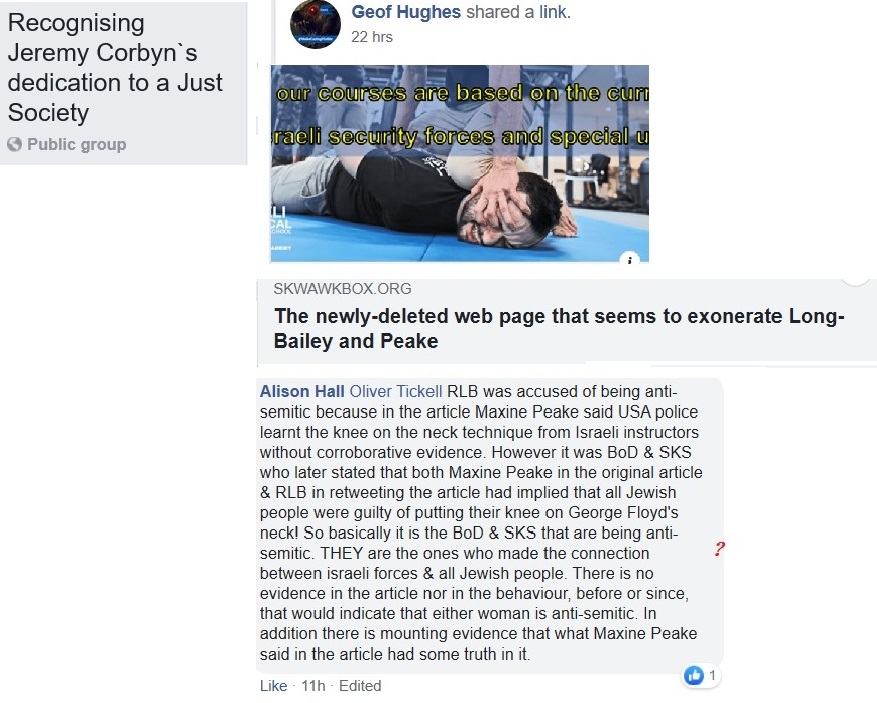Click the info icon on the image

630,258
